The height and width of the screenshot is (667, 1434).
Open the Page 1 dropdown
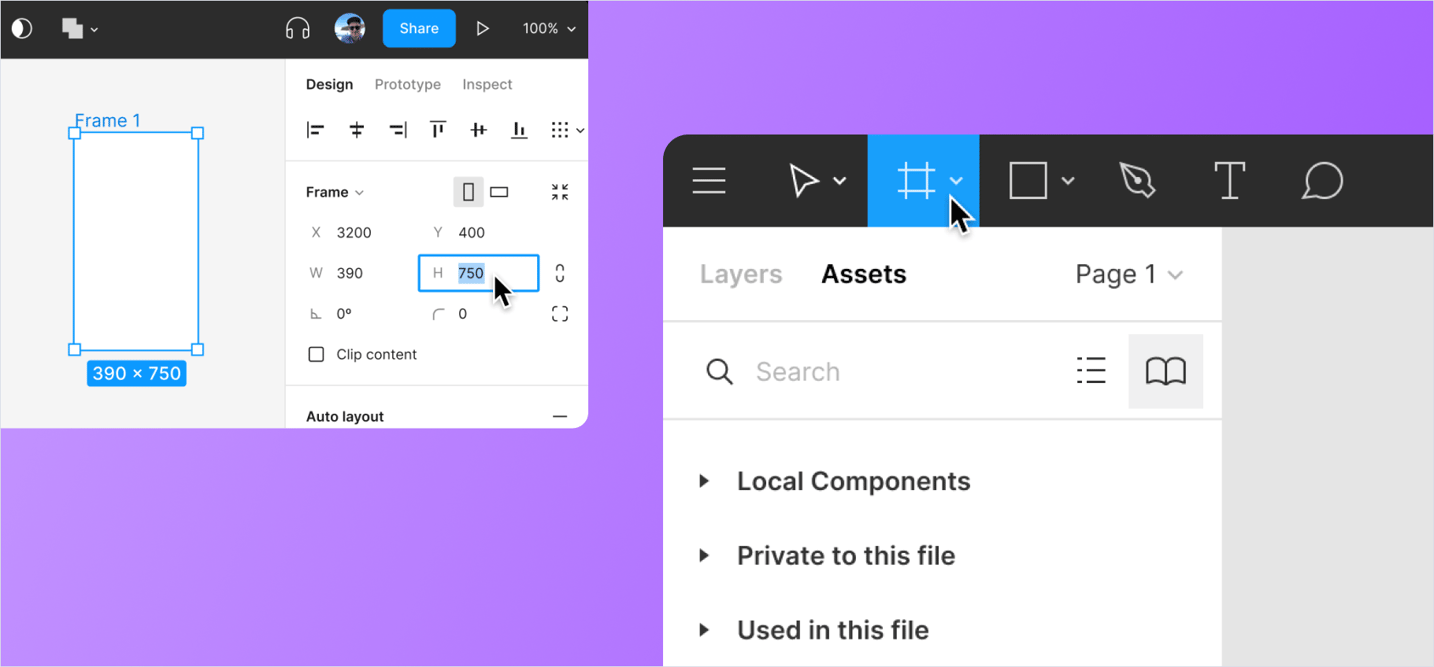tap(1129, 273)
